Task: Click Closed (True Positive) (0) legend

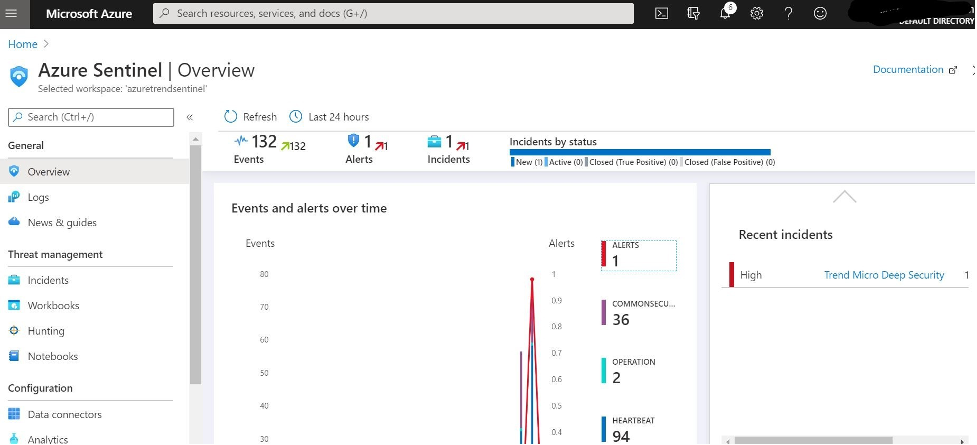Action: click(x=631, y=162)
